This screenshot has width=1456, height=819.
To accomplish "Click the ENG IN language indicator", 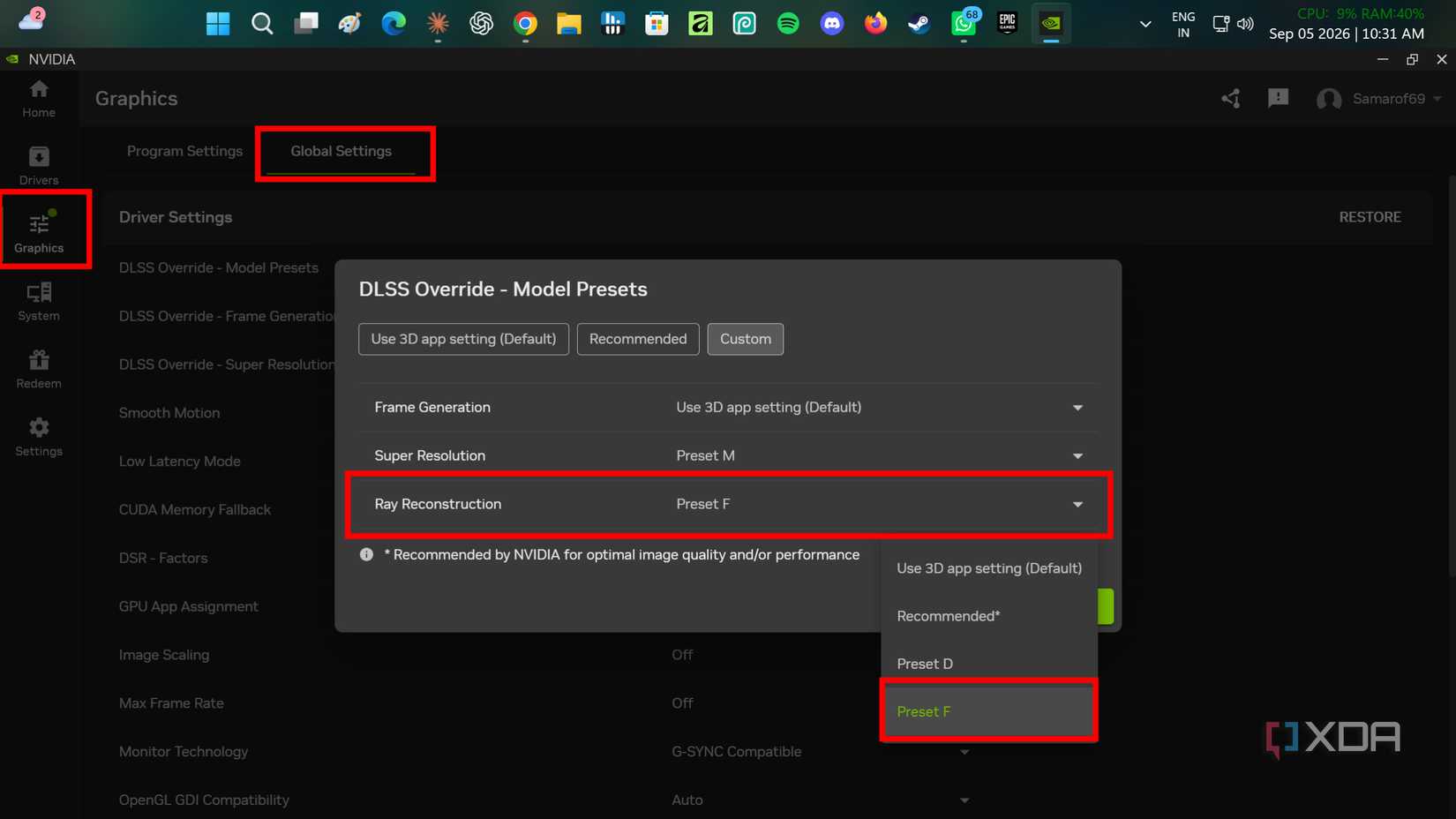I will 1183,25.
